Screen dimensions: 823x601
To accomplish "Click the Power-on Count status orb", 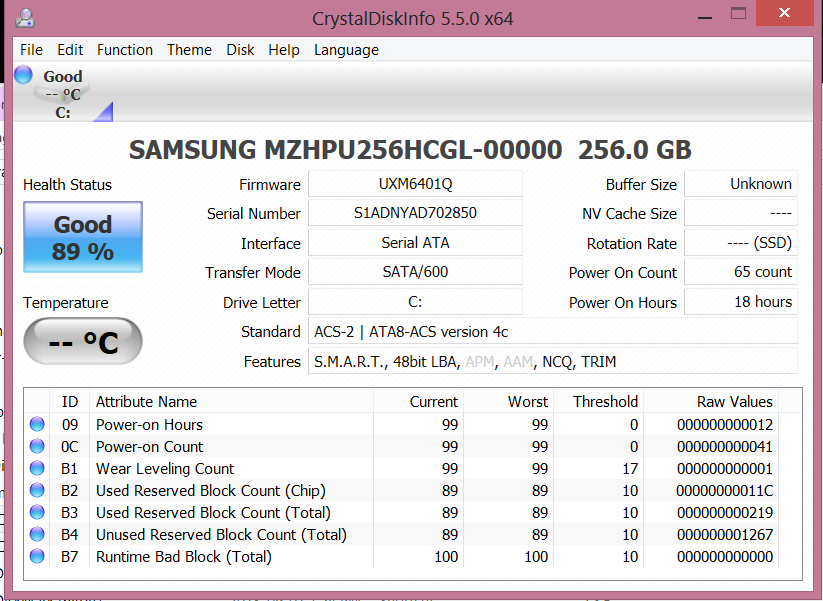I will click(x=37, y=447).
